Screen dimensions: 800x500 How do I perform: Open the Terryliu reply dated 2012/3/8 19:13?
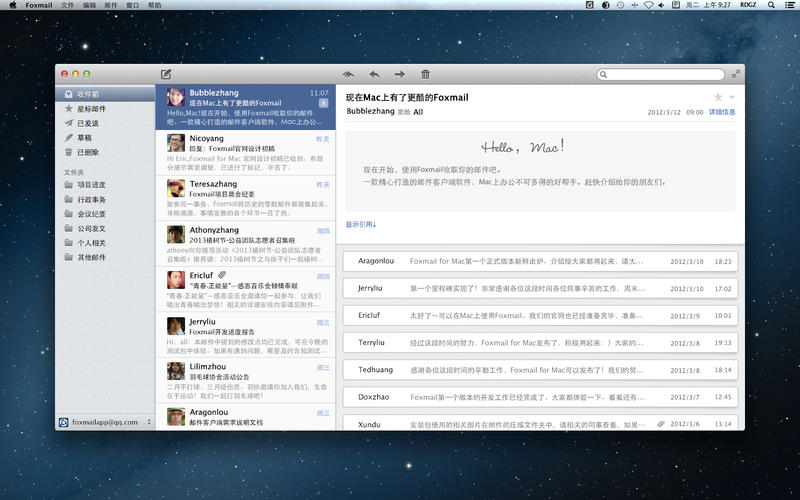pyautogui.click(x=540, y=342)
